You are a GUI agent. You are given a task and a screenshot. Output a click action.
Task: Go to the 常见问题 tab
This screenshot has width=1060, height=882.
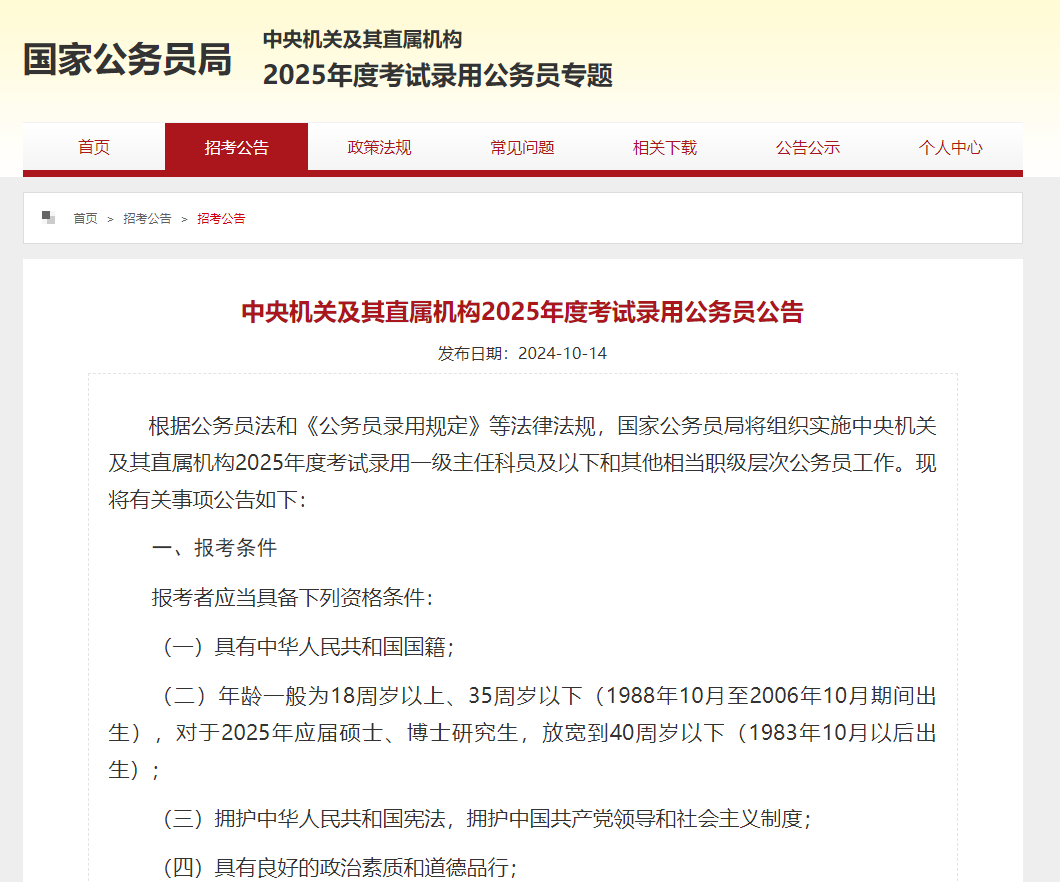point(522,147)
